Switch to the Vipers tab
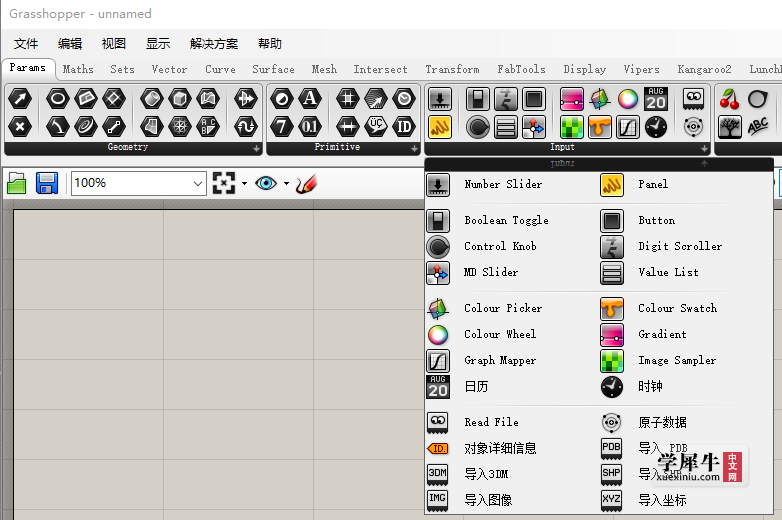The image size is (782, 520). tap(641, 69)
